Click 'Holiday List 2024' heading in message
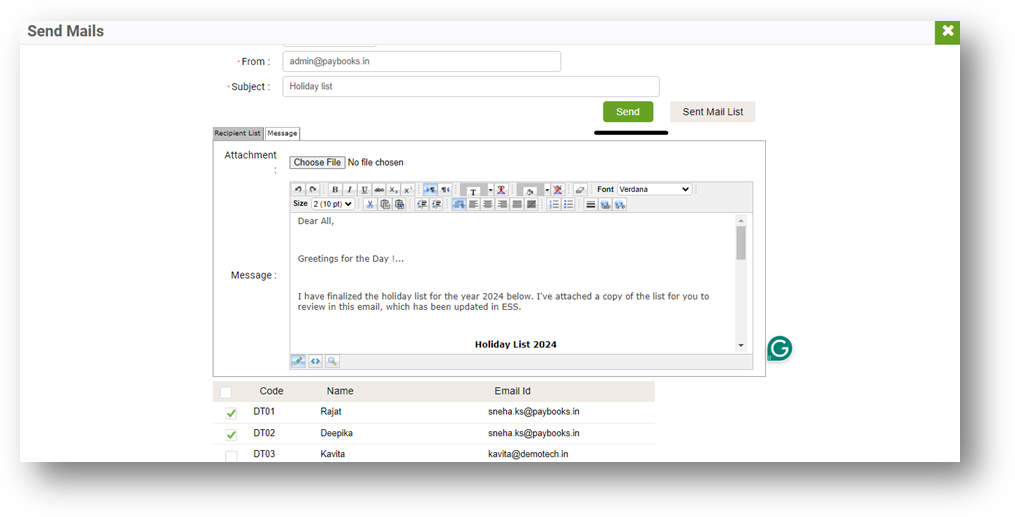This screenshot has width=1015, height=517. [x=516, y=344]
